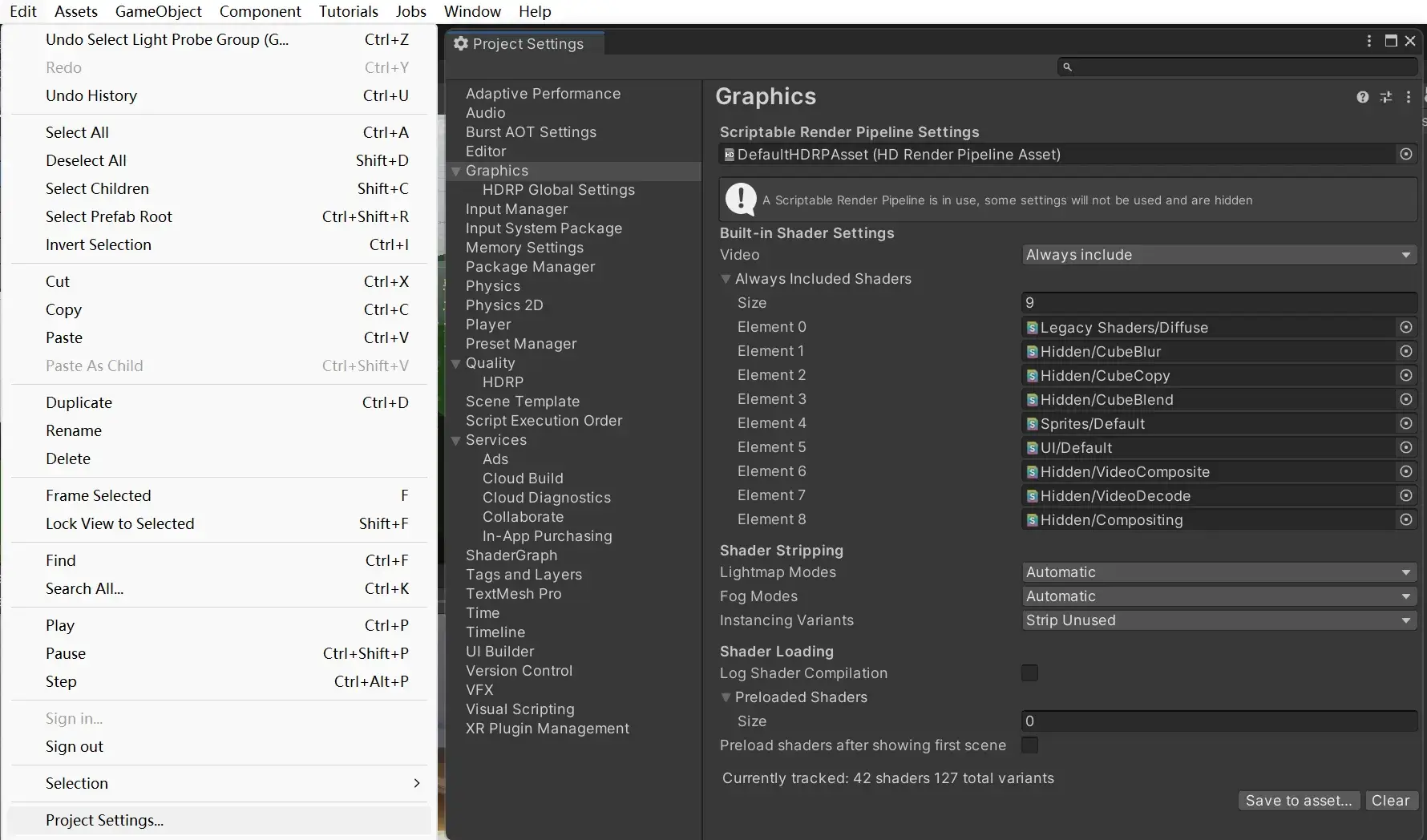
Task: Collapse the Always Included Shaders list
Action: 726,279
